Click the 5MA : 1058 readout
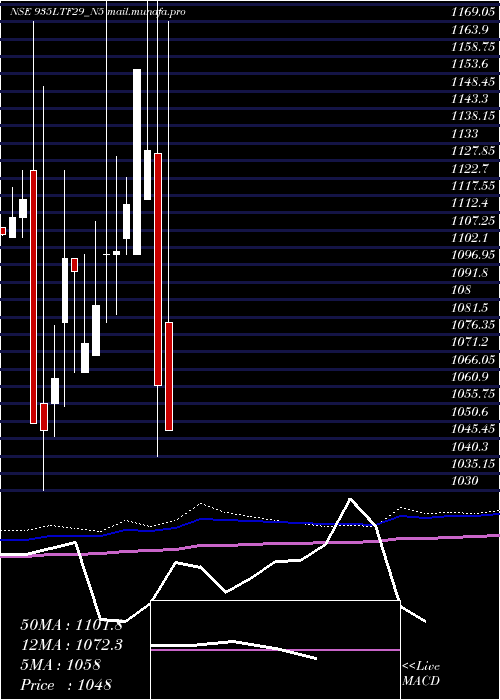This screenshot has width=500, height=700. click(60, 665)
